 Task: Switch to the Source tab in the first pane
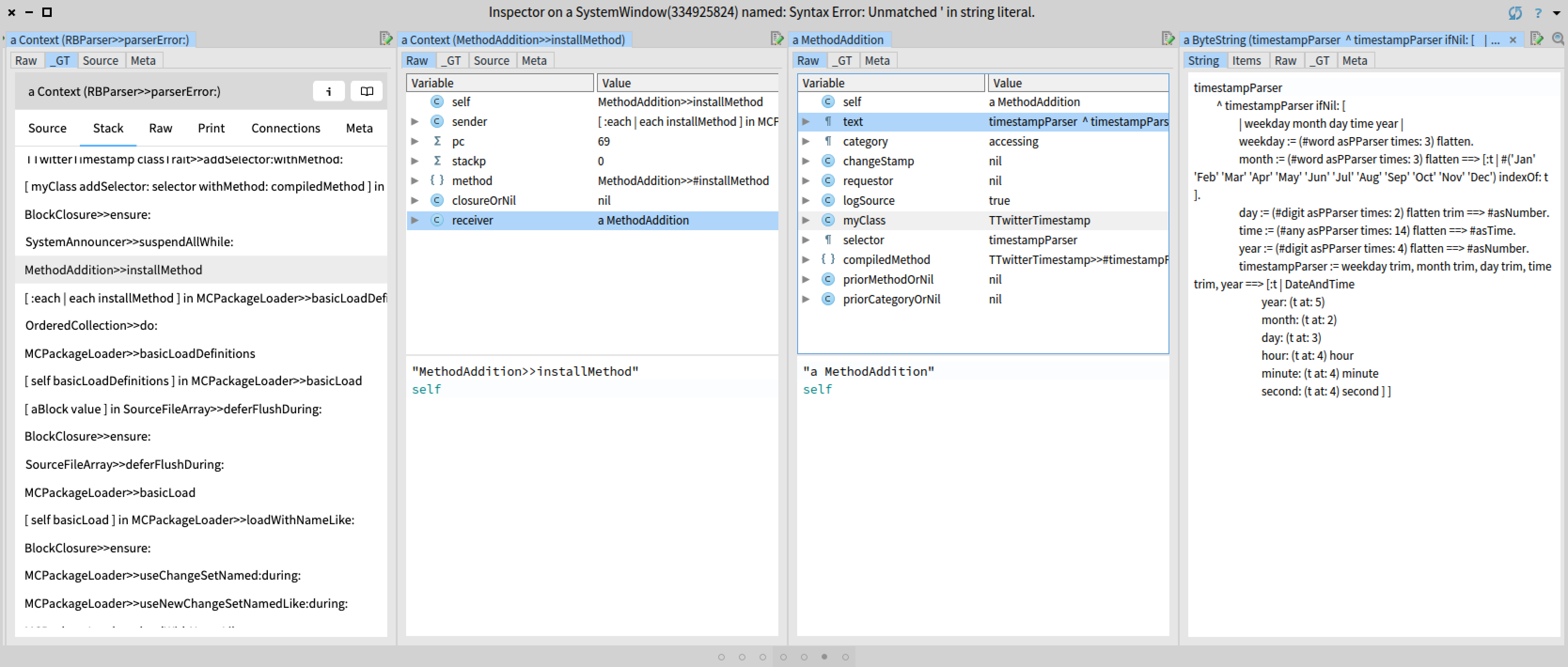pyautogui.click(x=101, y=60)
